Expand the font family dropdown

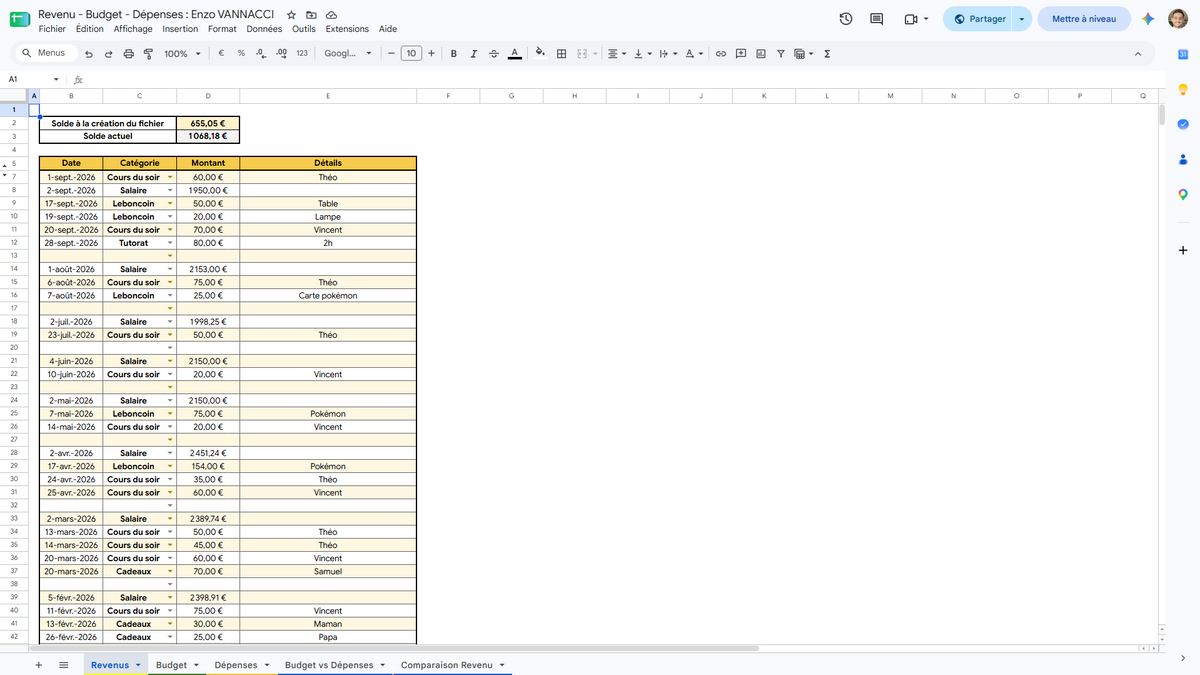coord(348,53)
